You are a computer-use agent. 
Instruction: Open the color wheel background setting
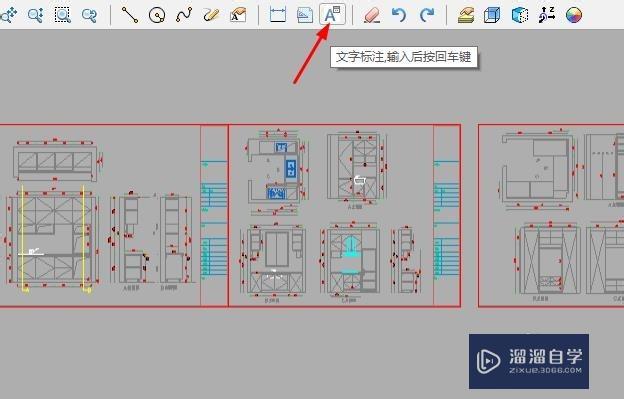574,15
